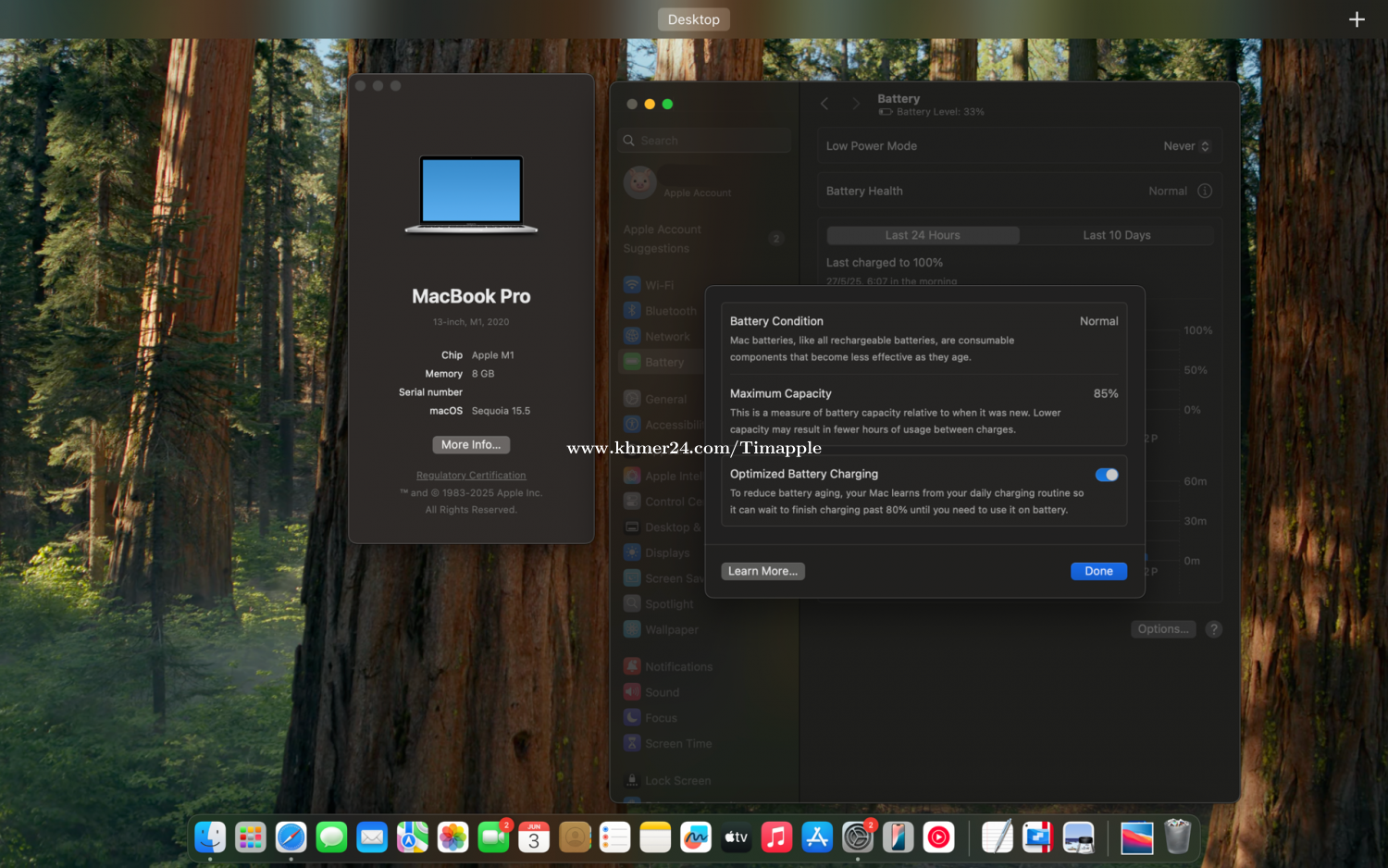Open Finder from the dock
Image resolution: width=1388 pixels, height=868 pixels.
[210, 837]
